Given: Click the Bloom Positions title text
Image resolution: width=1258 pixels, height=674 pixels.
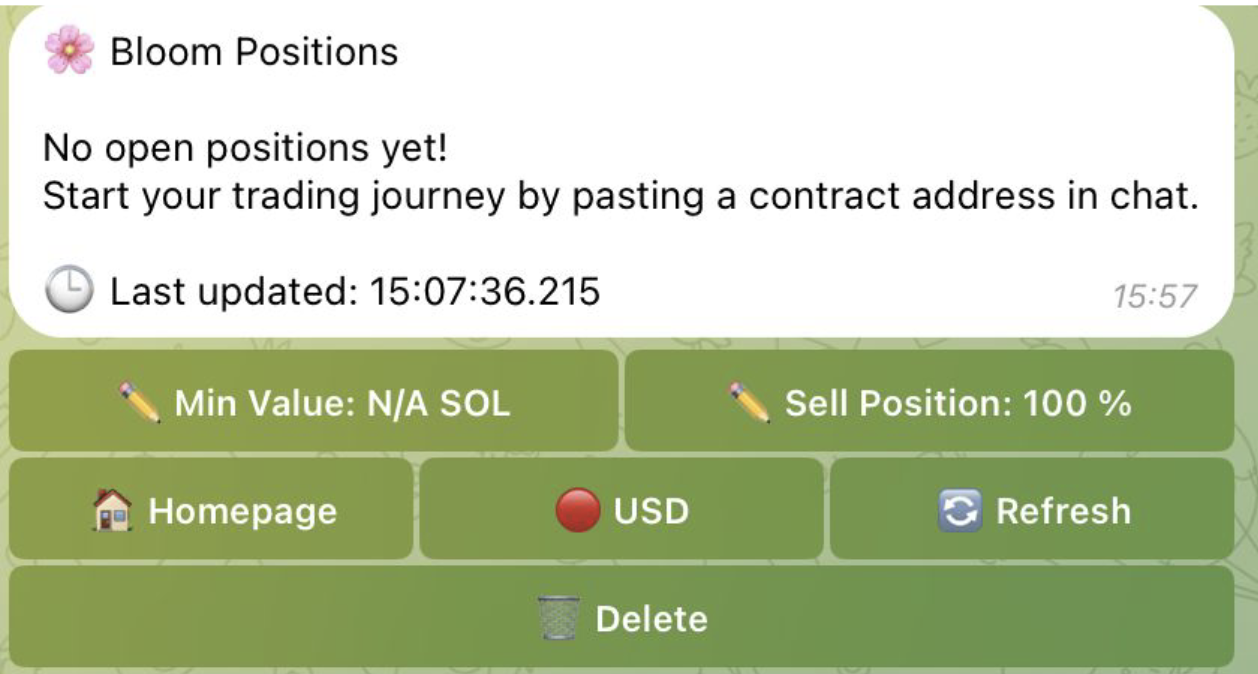Looking at the screenshot, I should (254, 51).
